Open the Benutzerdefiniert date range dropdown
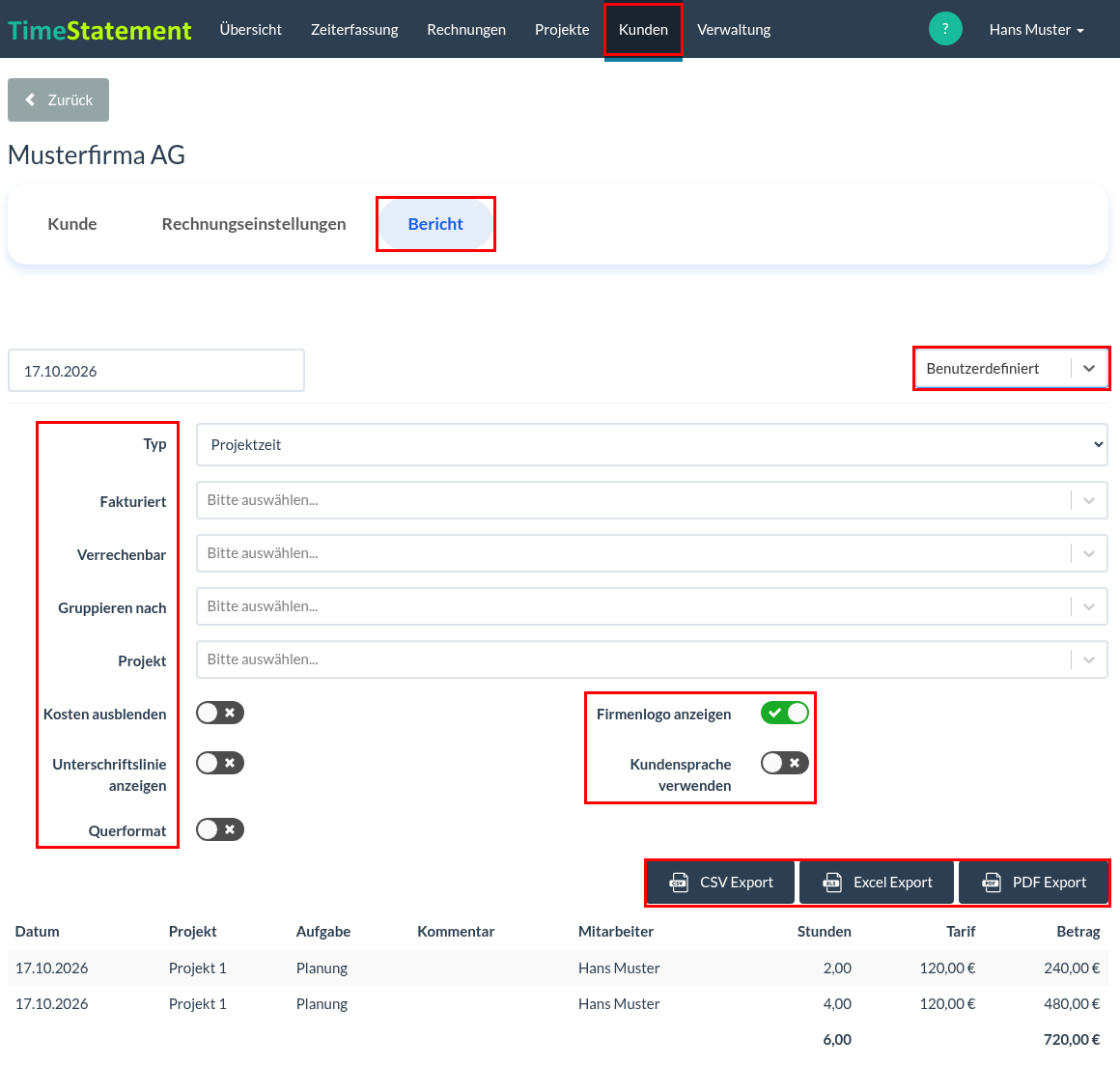Viewport: 1120px width, 1066px height. pyautogui.click(x=1012, y=369)
